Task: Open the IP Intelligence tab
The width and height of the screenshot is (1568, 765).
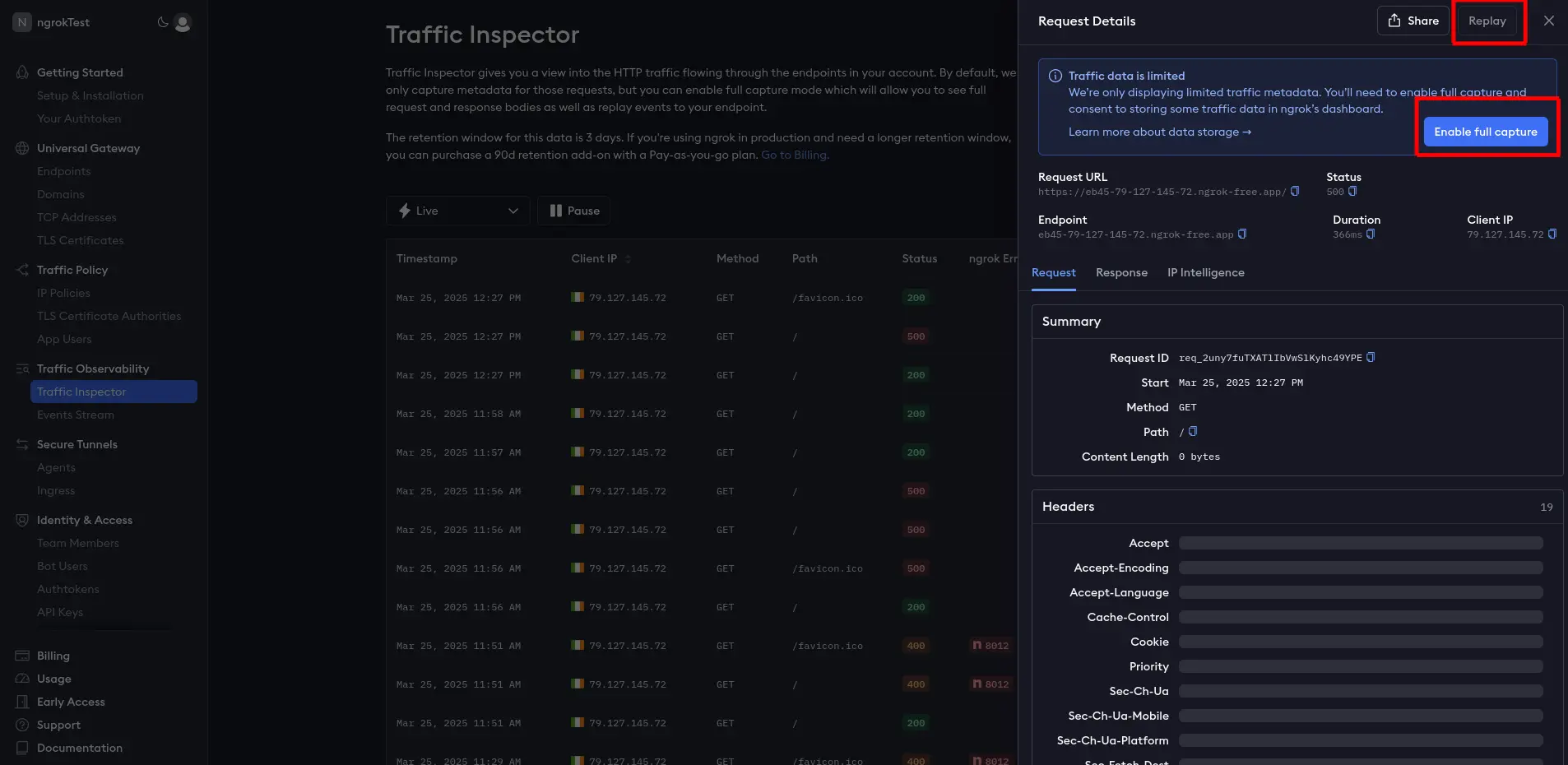Action: coord(1205,272)
